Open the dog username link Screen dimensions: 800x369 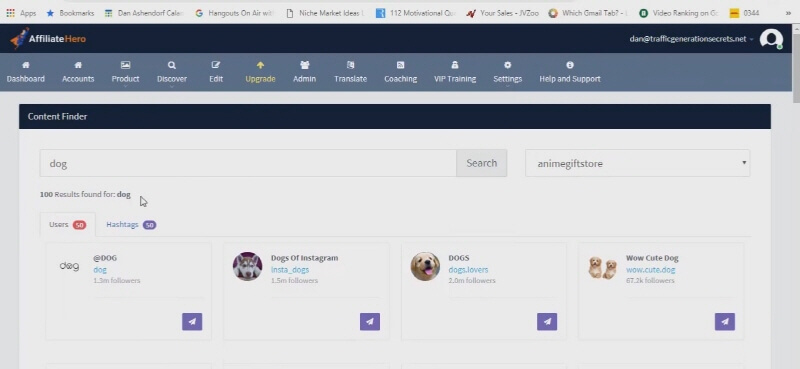click(99, 269)
